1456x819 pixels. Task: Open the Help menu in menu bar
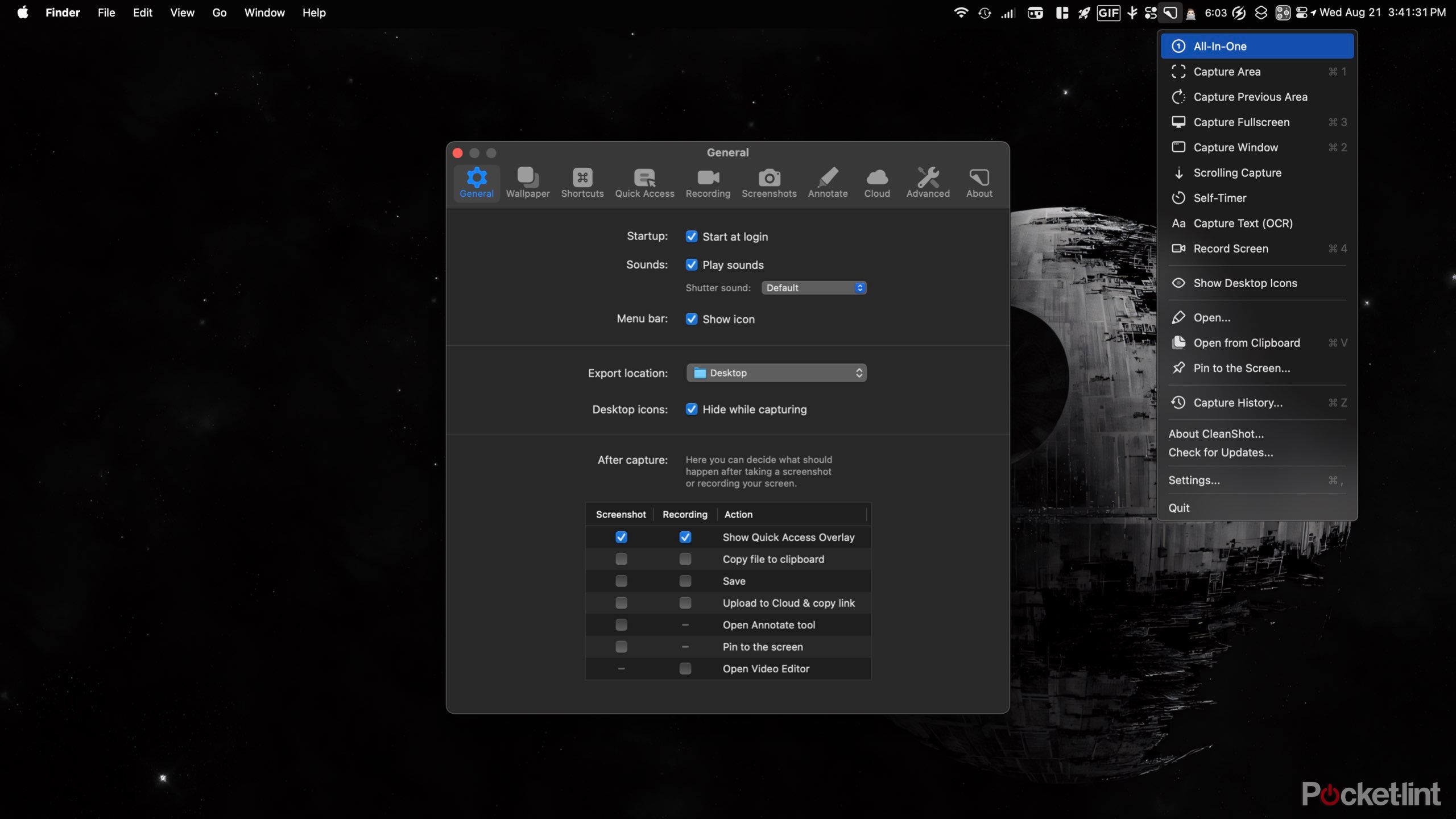[314, 13]
